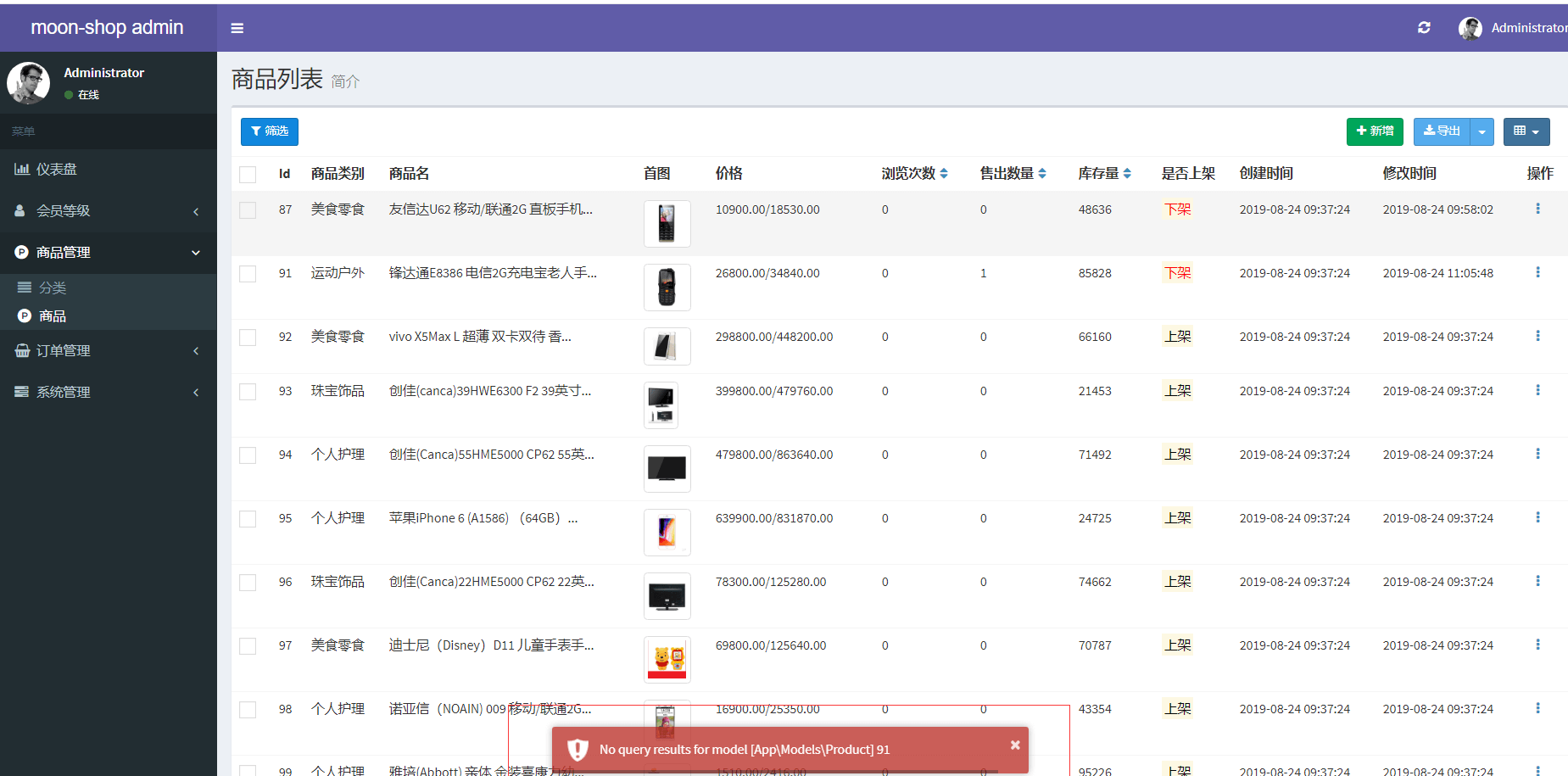This screenshot has width=1568, height=776.
Task: Toggle 下架 status label for product 87
Action: click(1177, 209)
